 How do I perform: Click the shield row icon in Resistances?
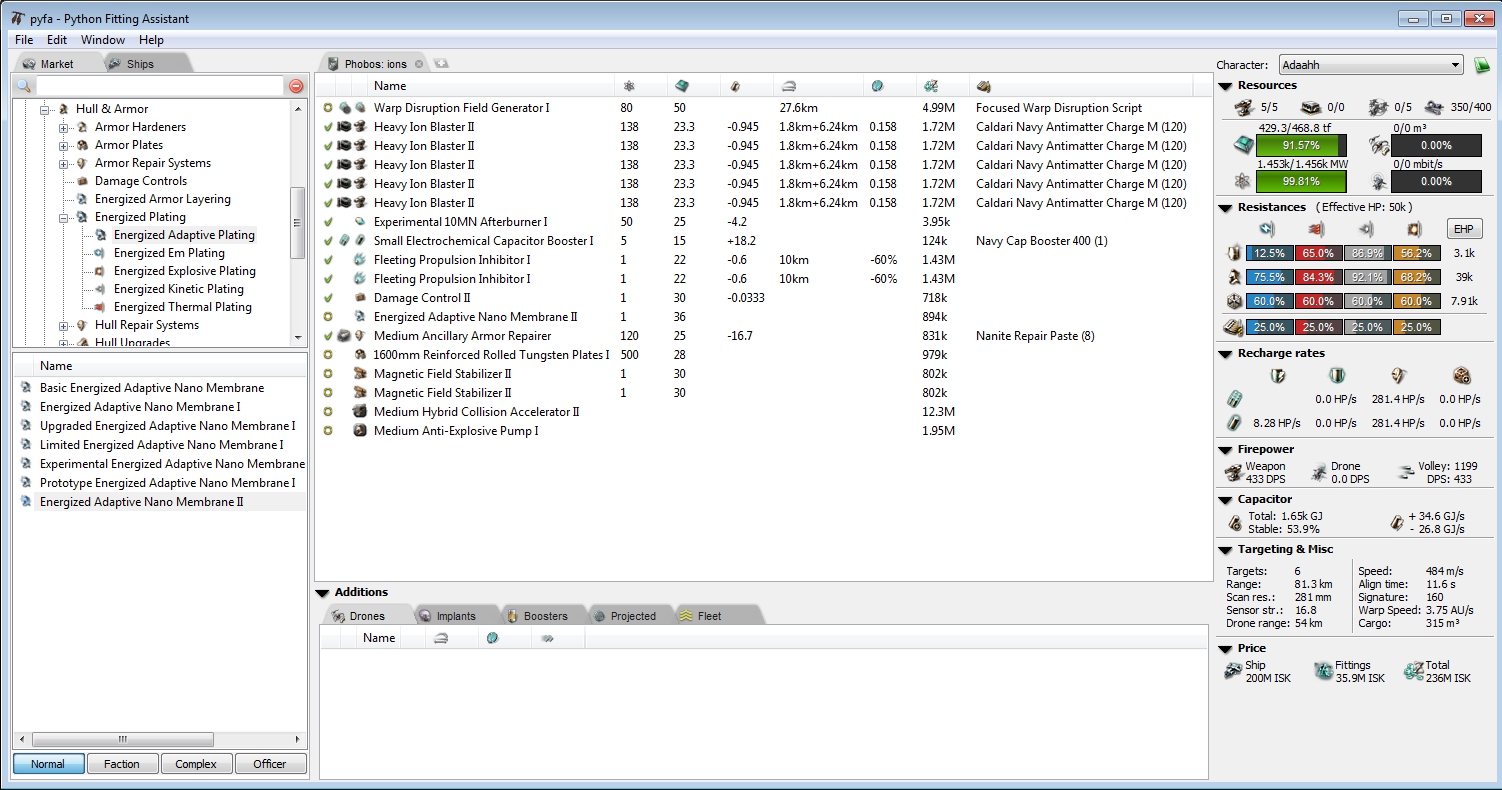tap(1234, 254)
